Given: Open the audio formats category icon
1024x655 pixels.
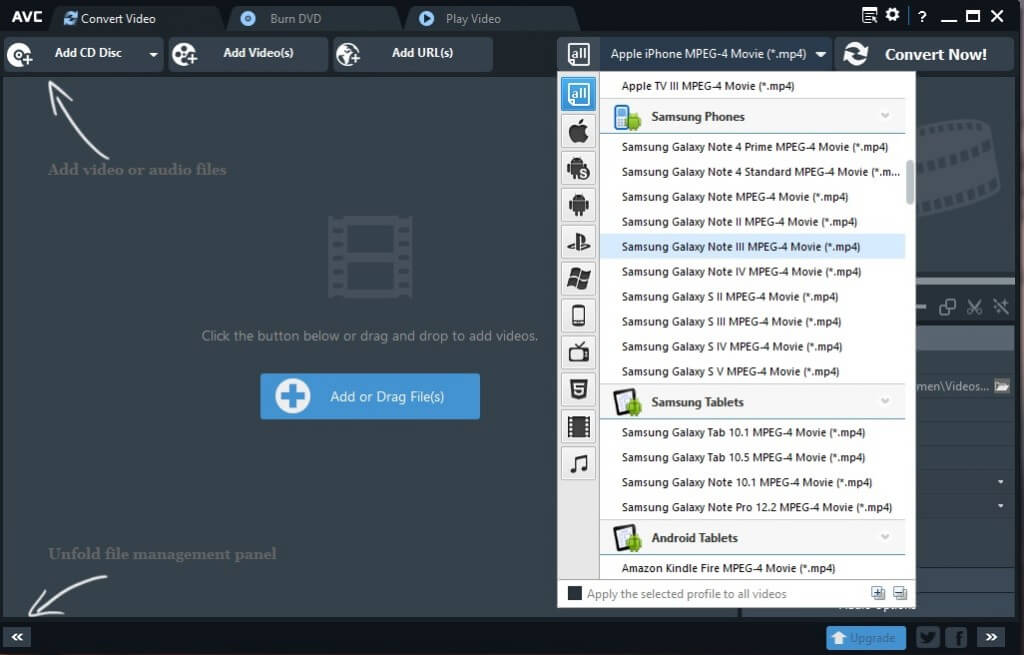Looking at the screenshot, I should [x=579, y=463].
